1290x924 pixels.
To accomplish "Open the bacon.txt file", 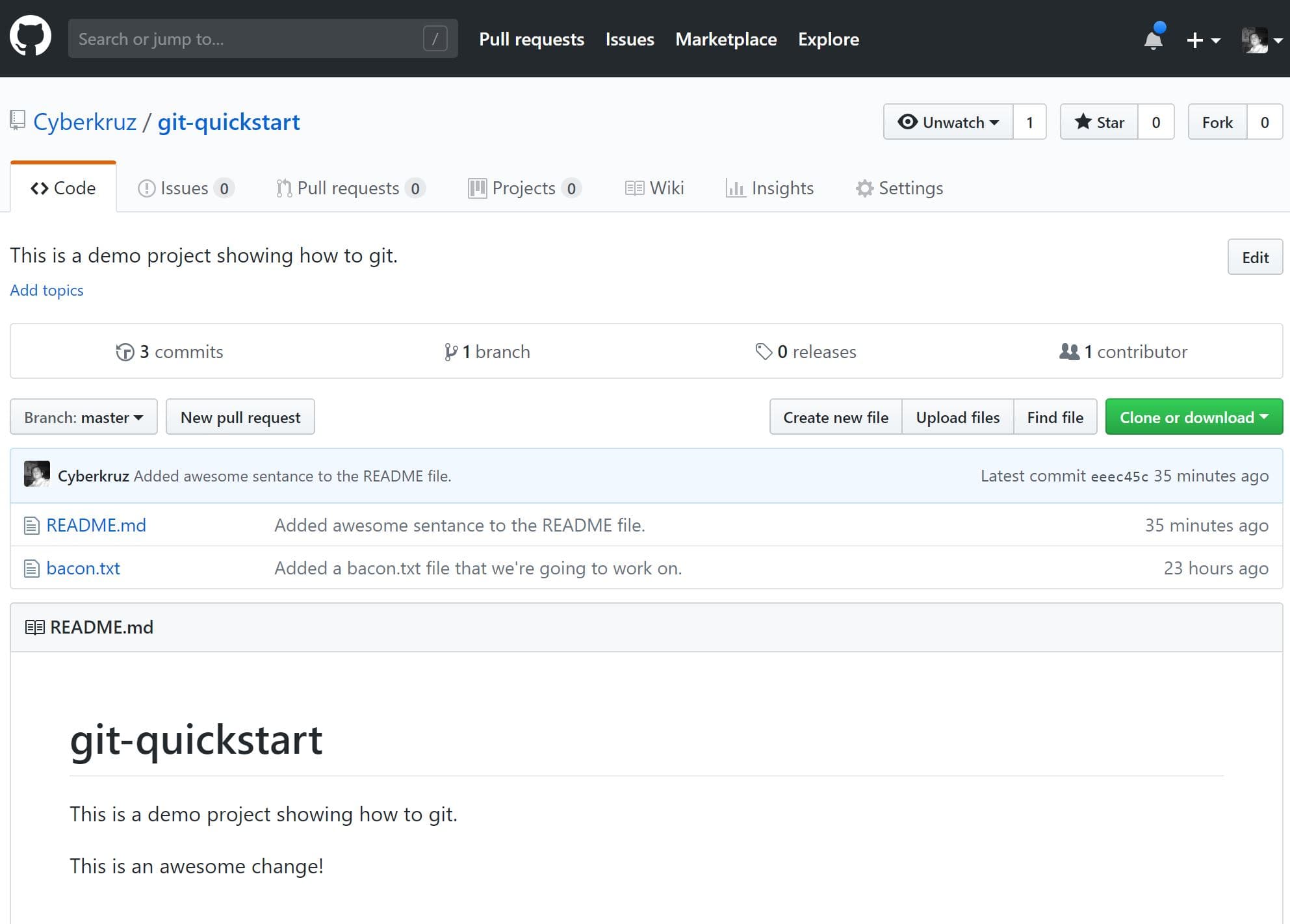I will [x=83, y=569].
